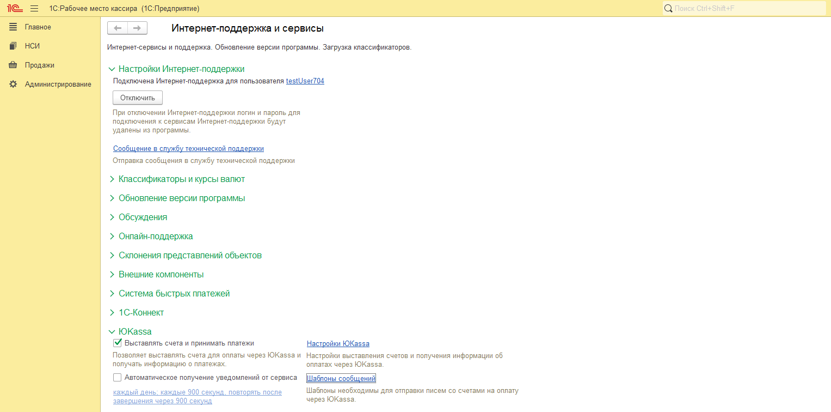Click text Настройки выставления счетов и получения
Viewport: 831px width, 412px height.
[x=404, y=360]
